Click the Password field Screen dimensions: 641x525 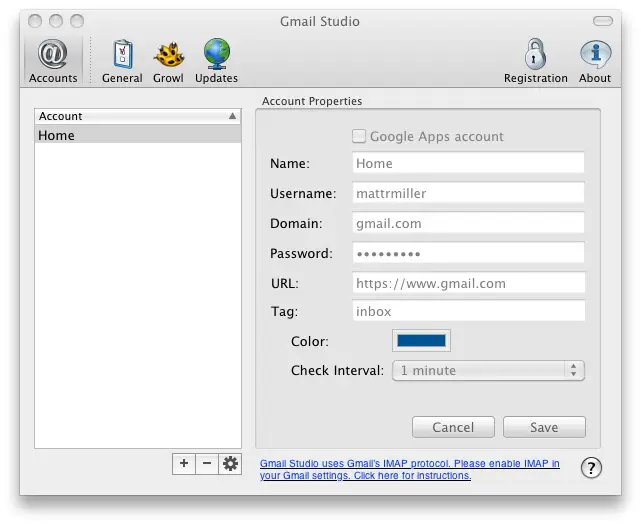pyautogui.click(x=468, y=253)
